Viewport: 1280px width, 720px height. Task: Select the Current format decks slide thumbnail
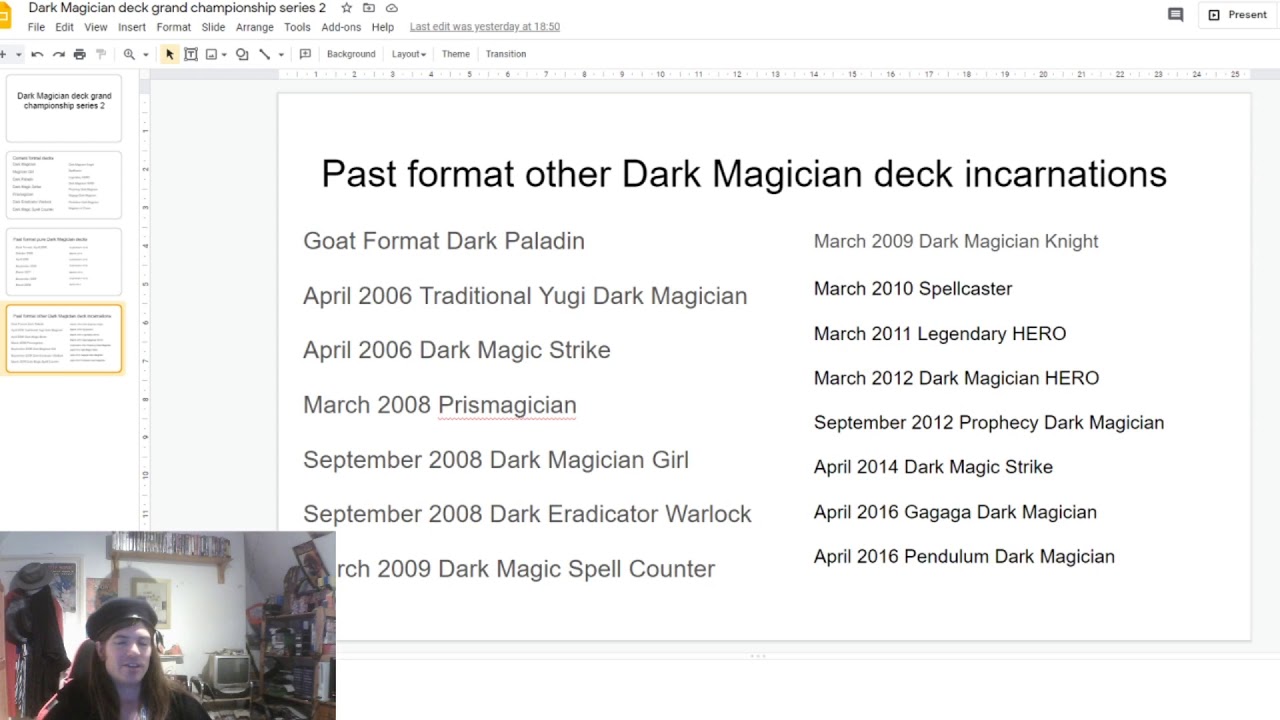[x=64, y=185]
